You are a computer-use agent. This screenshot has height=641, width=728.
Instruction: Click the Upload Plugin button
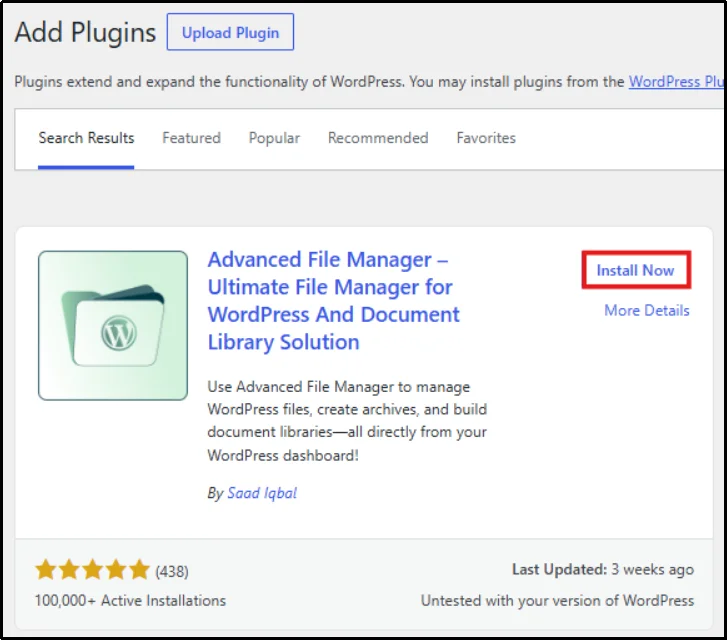click(x=230, y=32)
